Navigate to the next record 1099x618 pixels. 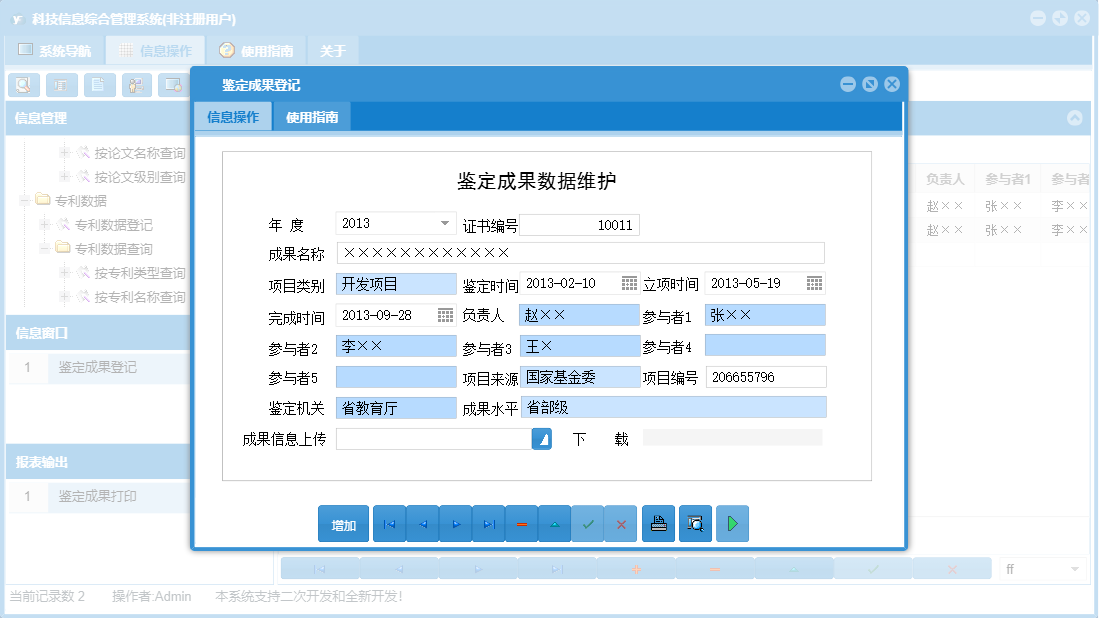click(x=456, y=523)
